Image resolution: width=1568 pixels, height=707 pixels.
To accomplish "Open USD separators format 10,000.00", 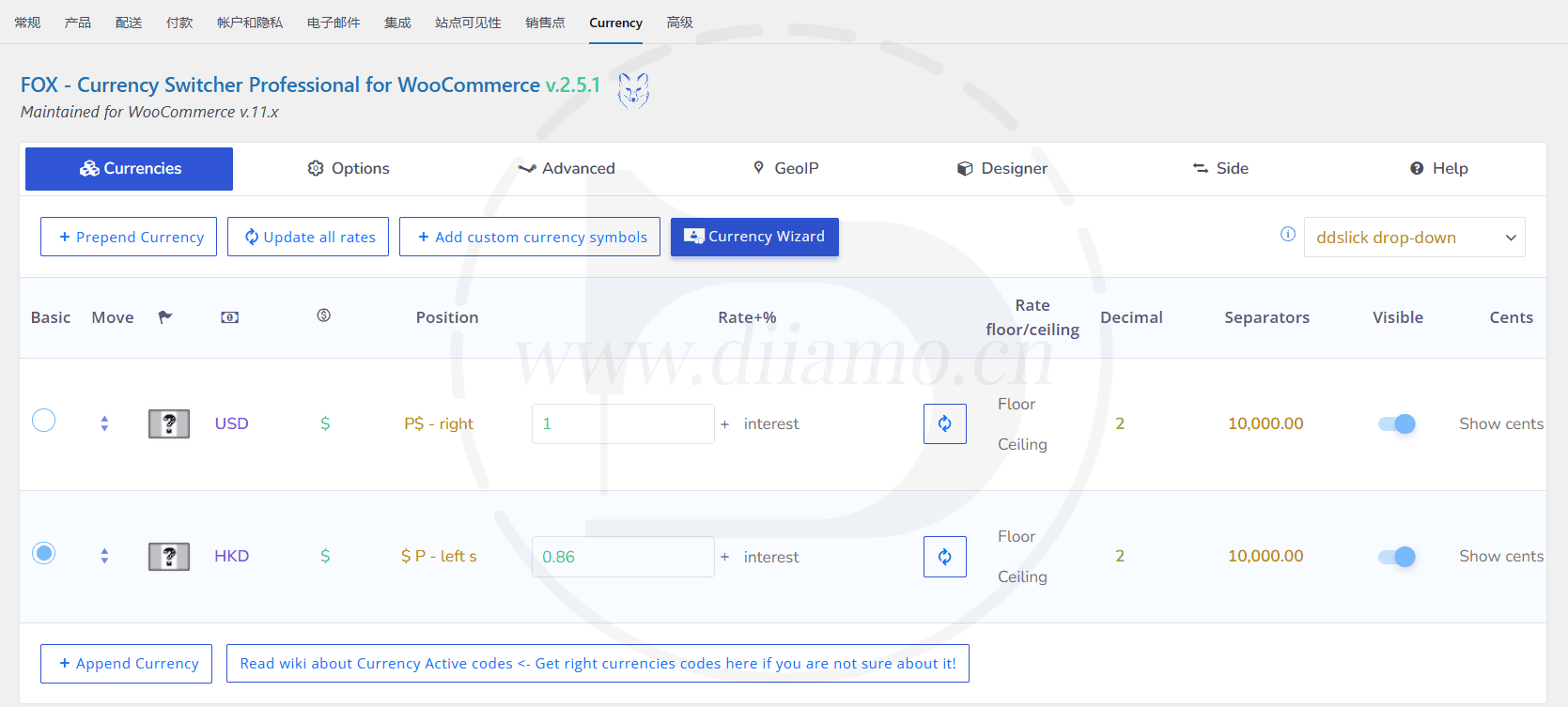I will coord(1265,423).
